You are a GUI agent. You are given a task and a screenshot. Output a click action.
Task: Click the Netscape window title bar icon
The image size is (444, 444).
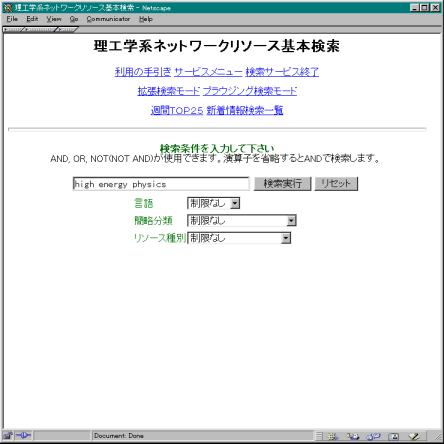[x=8, y=7]
